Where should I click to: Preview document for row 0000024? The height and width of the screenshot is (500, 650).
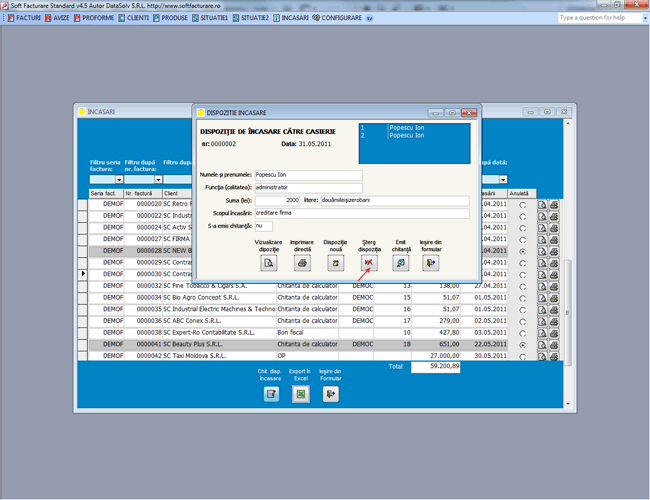(x=542, y=228)
